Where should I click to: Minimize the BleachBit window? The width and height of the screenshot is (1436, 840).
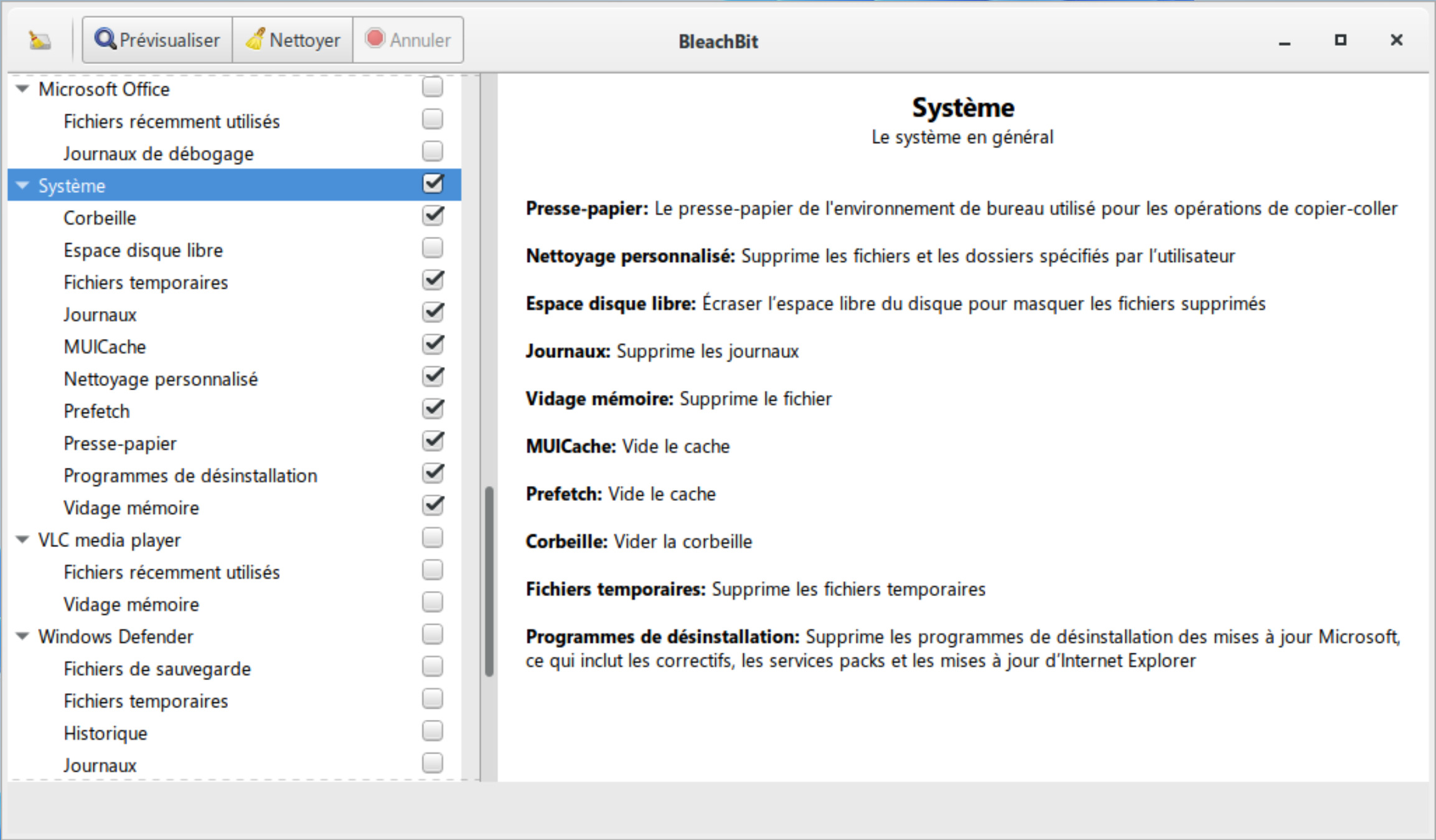point(1285,42)
